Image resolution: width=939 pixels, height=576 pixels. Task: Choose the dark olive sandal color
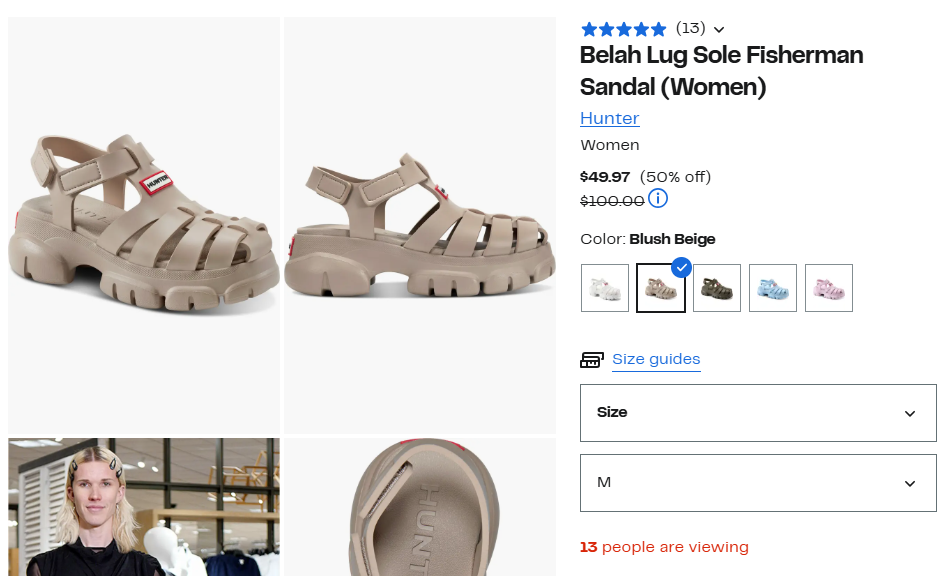[717, 288]
